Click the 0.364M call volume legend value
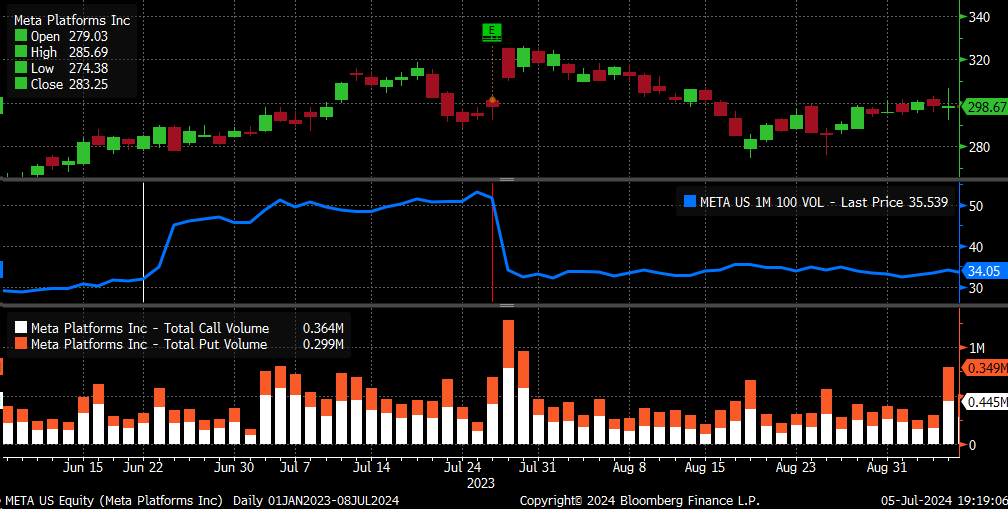Image resolution: width=1008 pixels, height=509 pixels. pyautogui.click(x=323, y=328)
